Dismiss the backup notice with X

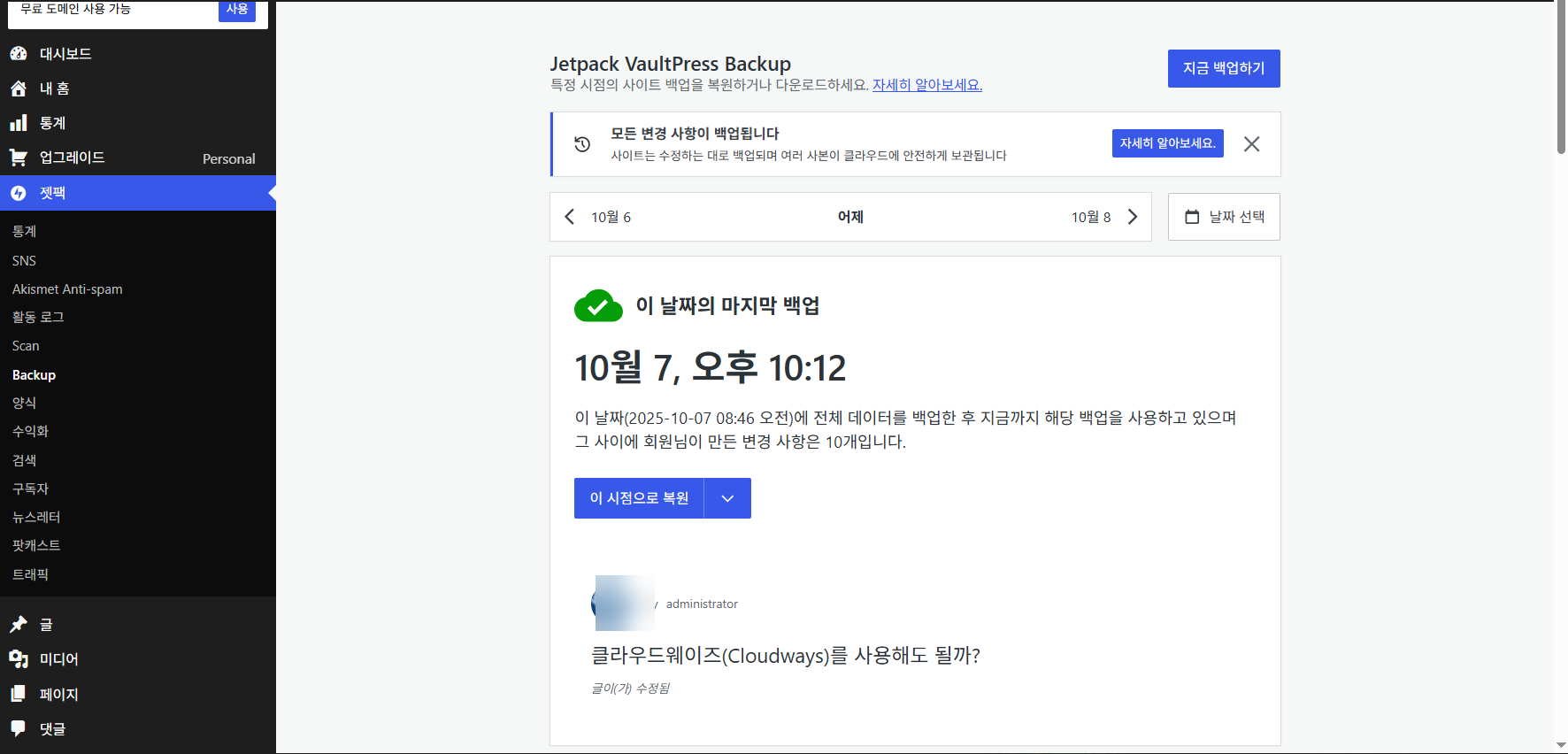tap(1251, 144)
